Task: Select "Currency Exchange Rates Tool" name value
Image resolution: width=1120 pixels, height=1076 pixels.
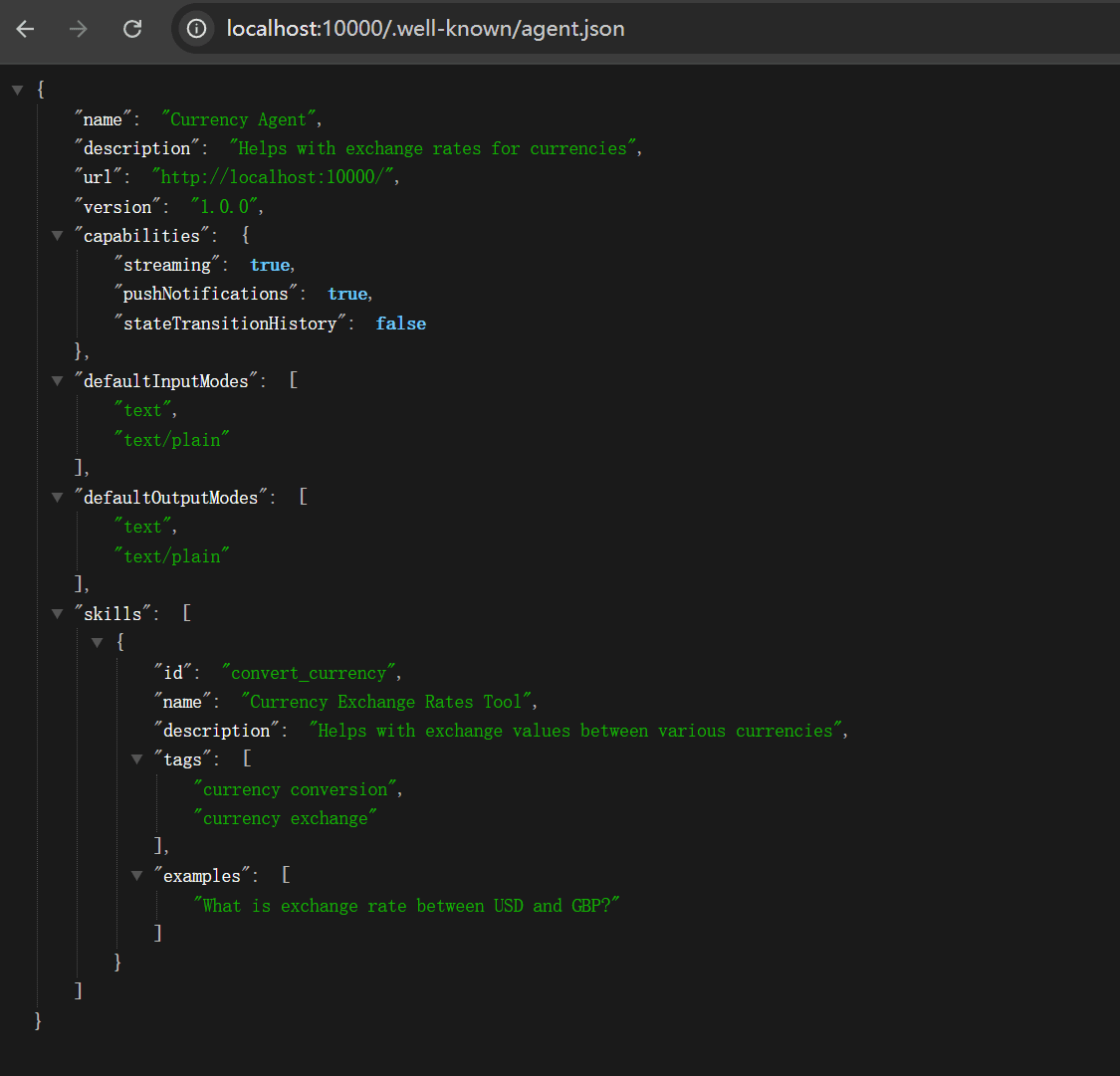Action: click(x=385, y=702)
